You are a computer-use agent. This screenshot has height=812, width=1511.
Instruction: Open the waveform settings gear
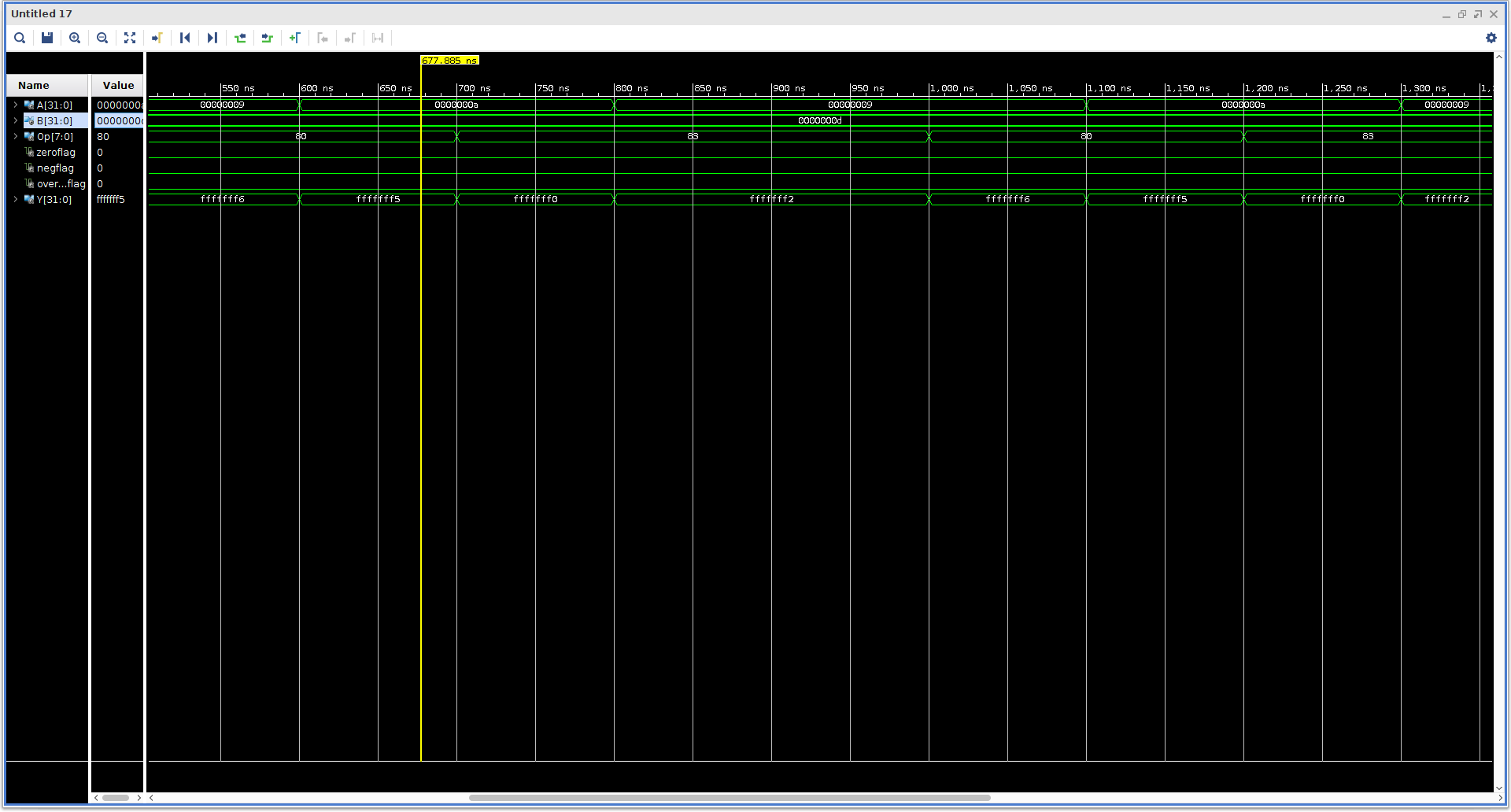coord(1491,38)
